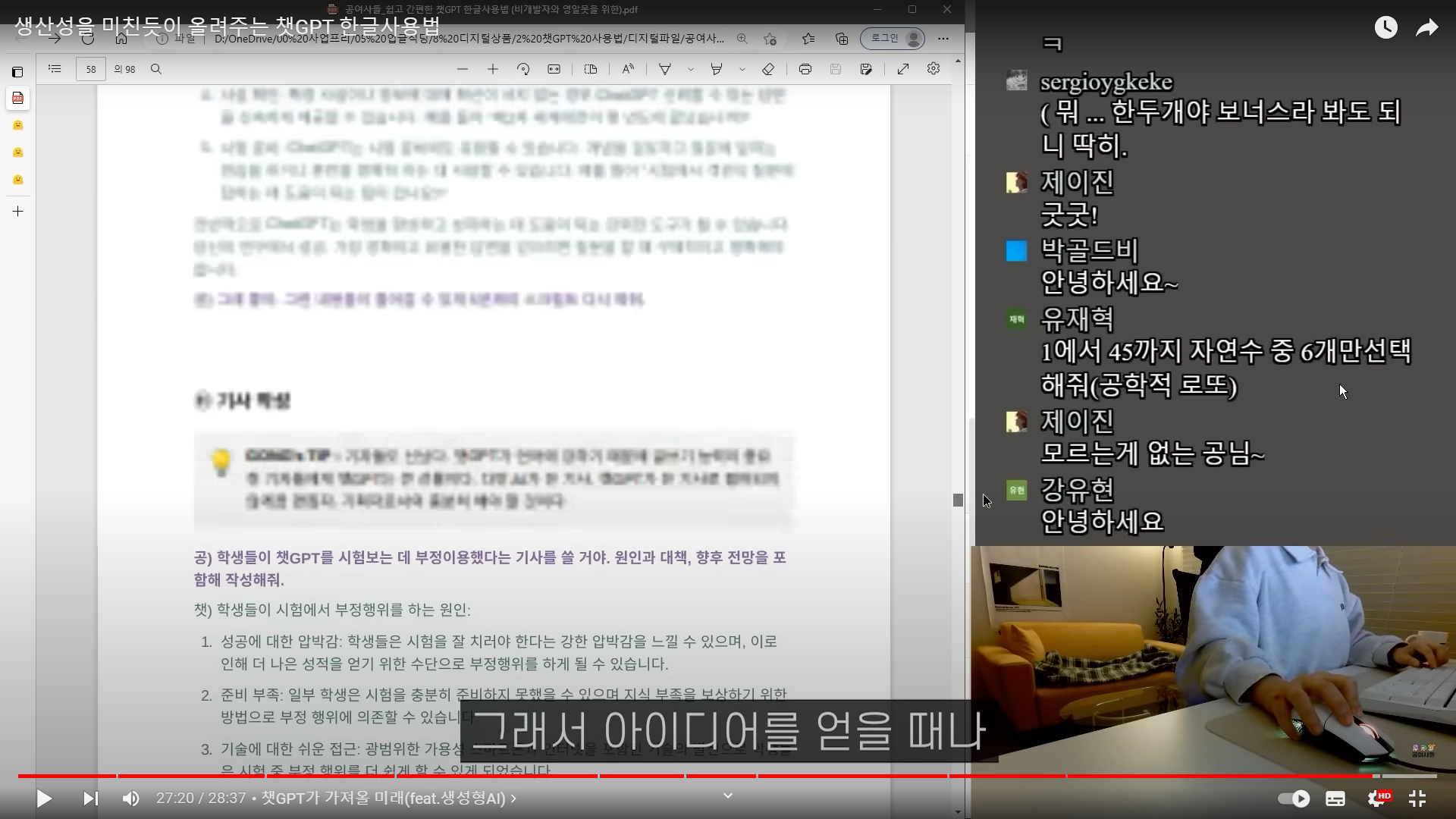Select the first yellow emoji sidebar tab

[17, 125]
